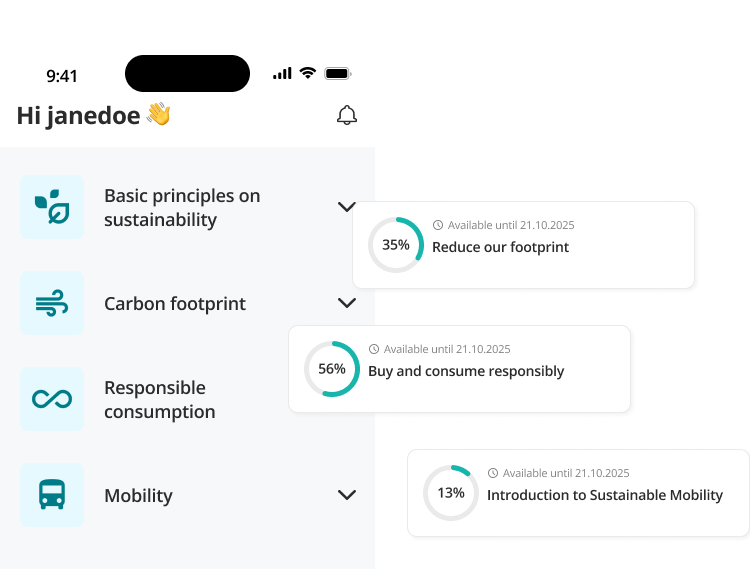Click the clock icon on Sustainable Mobility card
Viewport: 750px width, 569px height.
click(x=493, y=473)
